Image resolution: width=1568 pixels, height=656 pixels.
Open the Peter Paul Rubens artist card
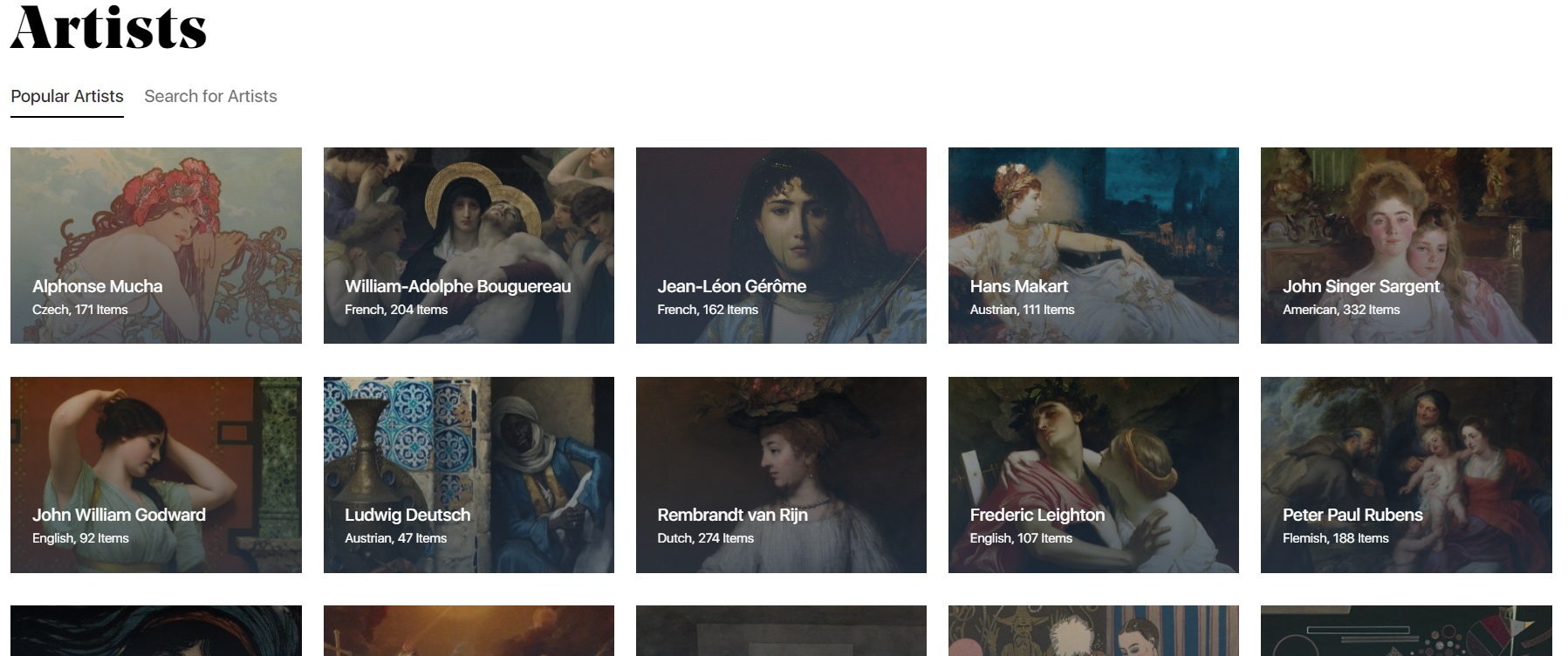(1407, 475)
